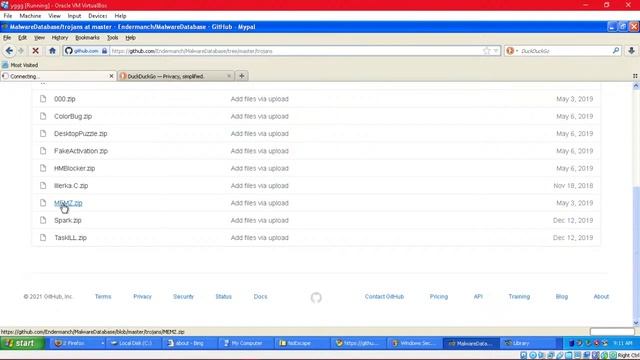The image size is (640, 360).
Task: Open the Bookmarks menu
Action: tap(87, 38)
